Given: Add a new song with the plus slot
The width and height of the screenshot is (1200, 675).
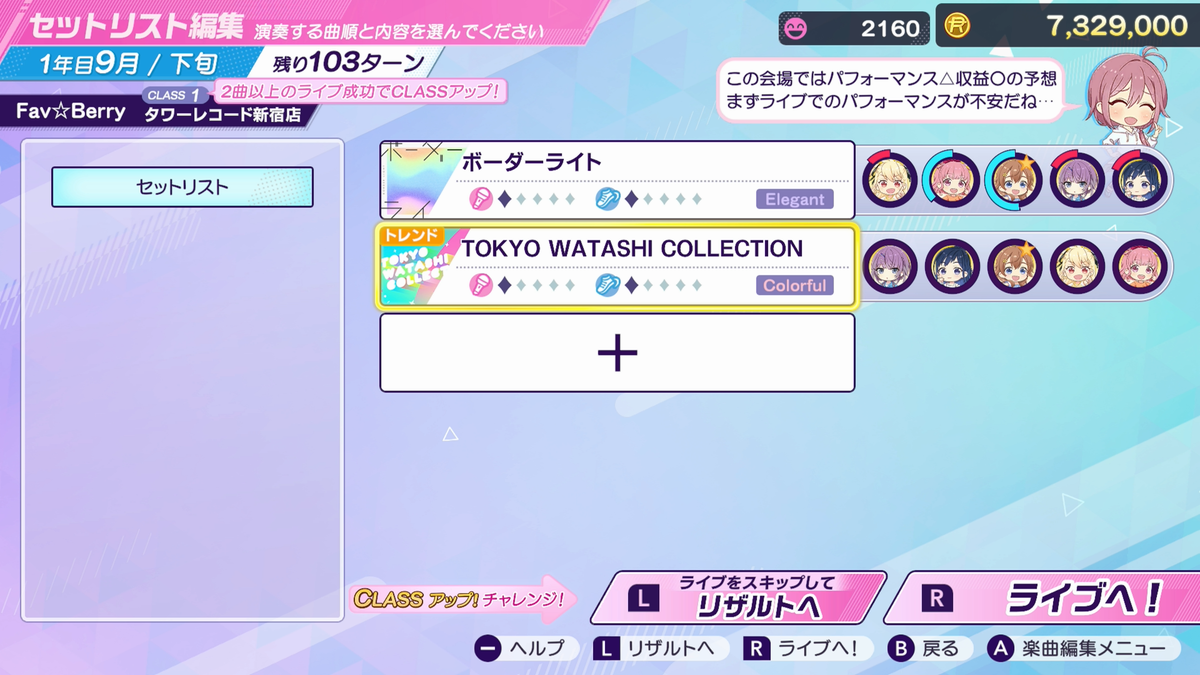Looking at the screenshot, I should coord(617,353).
